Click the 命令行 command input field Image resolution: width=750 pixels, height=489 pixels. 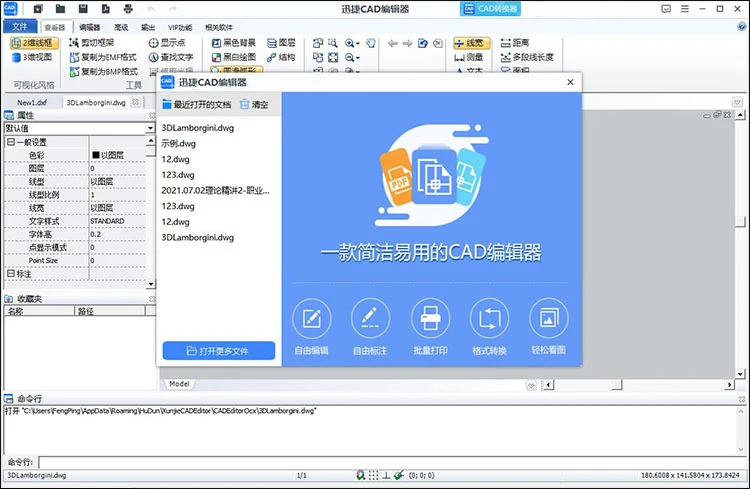(x=390, y=462)
